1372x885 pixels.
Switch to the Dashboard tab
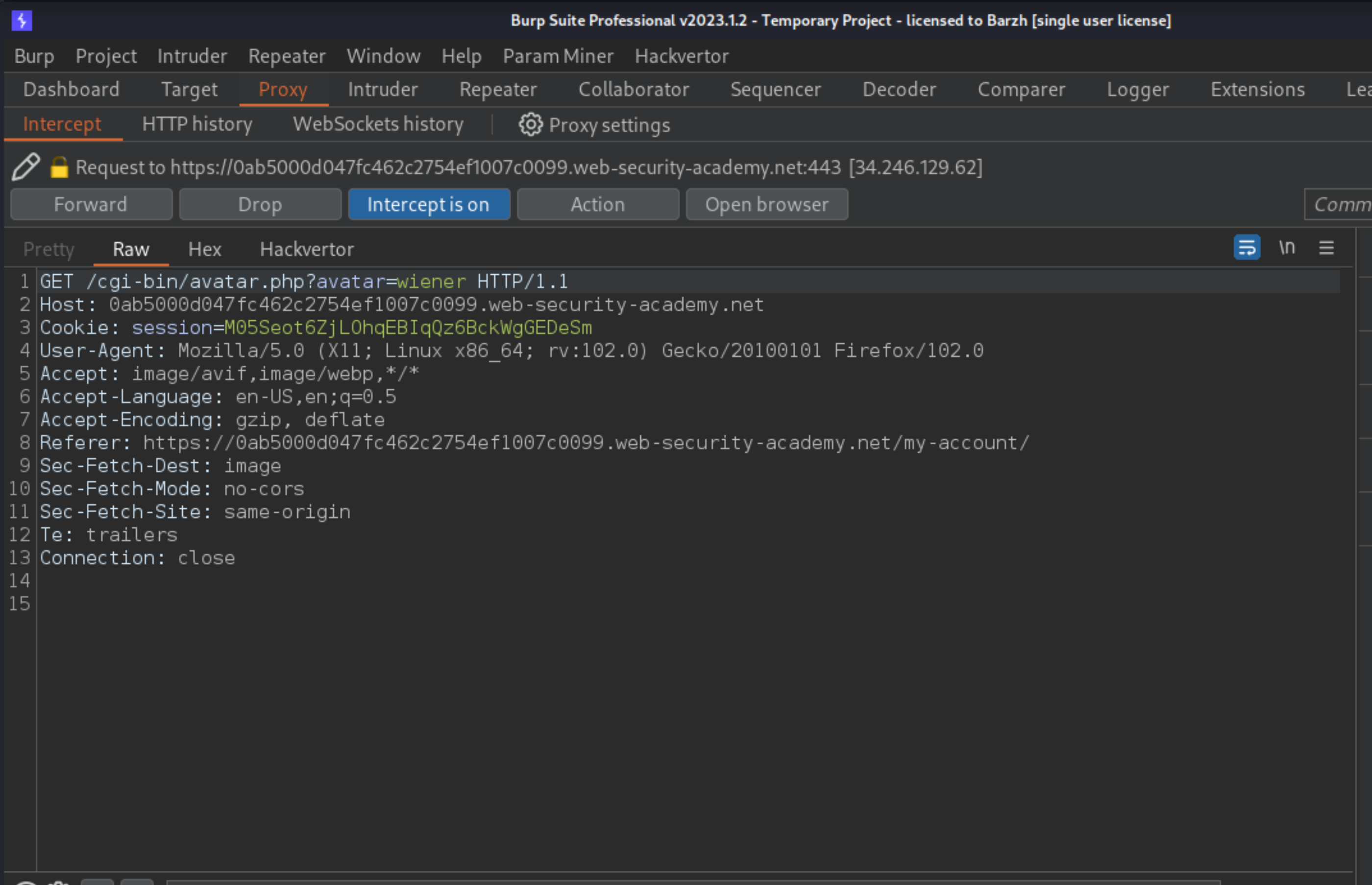71,90
